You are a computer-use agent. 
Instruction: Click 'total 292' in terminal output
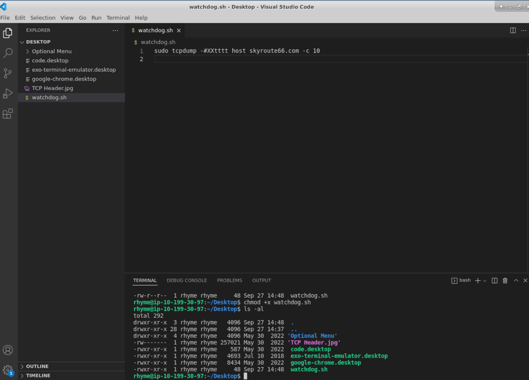[148, 316]
